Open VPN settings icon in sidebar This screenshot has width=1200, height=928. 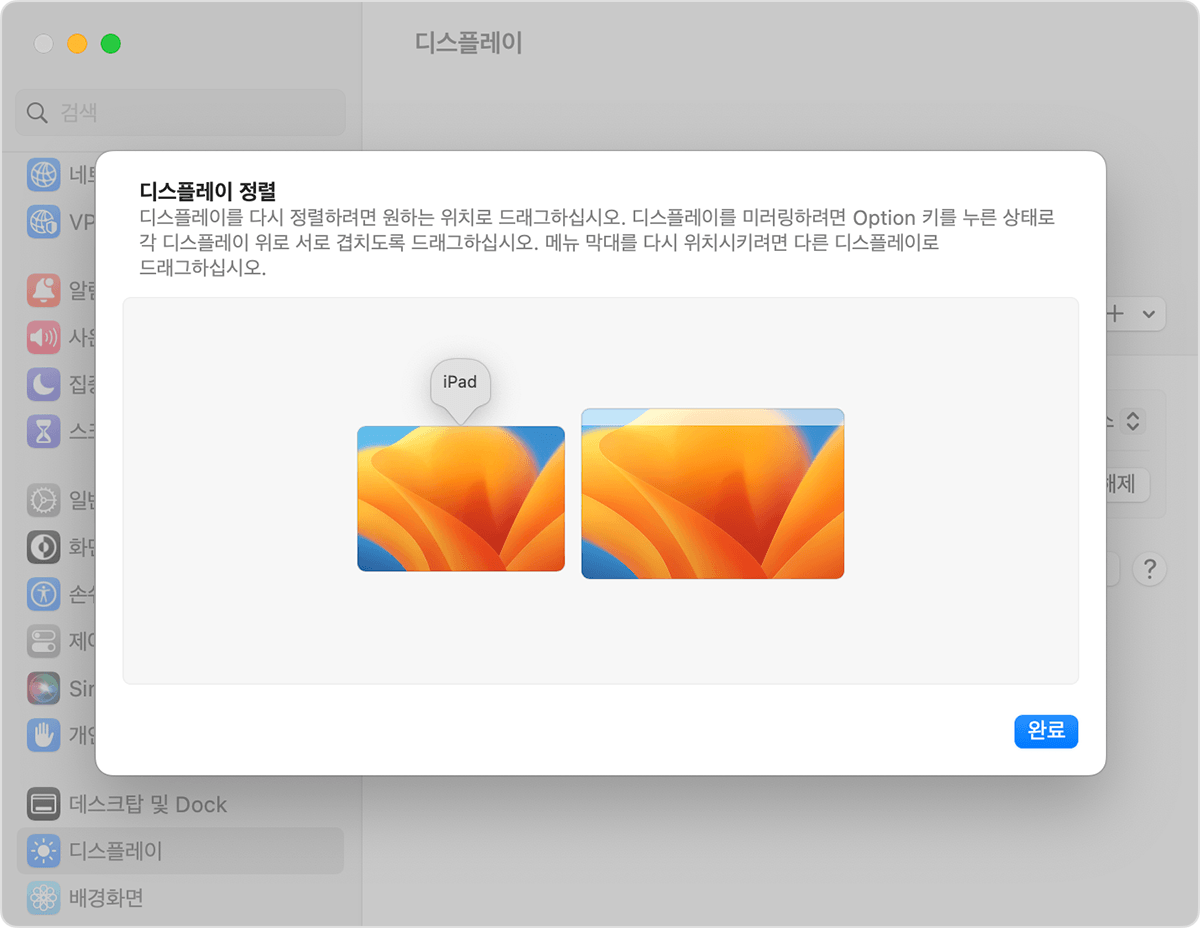[44, 221]
